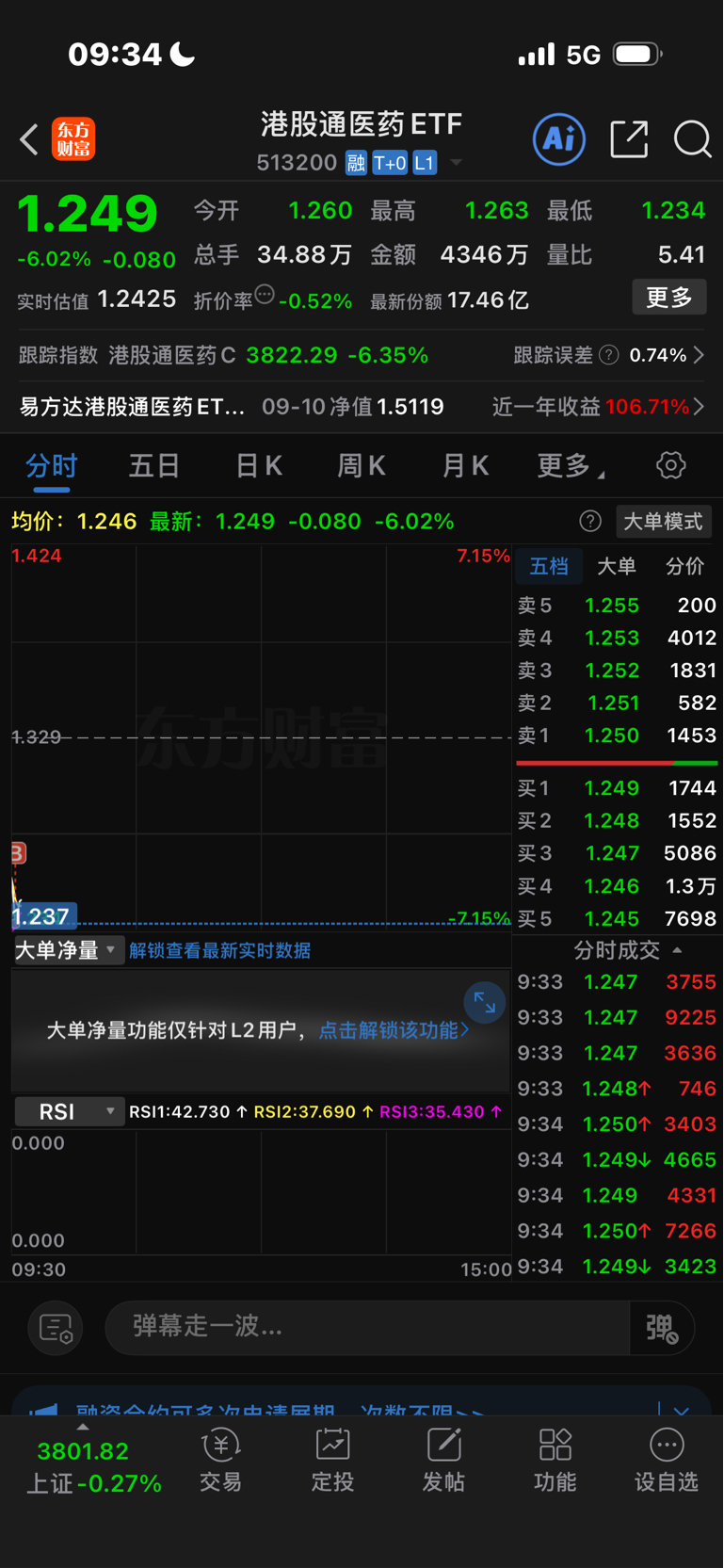The height and width of the screenshot is (1568, 724).
Task: Open the AI assistant icon
Action: pyautogui.click(x=559, y=139)
